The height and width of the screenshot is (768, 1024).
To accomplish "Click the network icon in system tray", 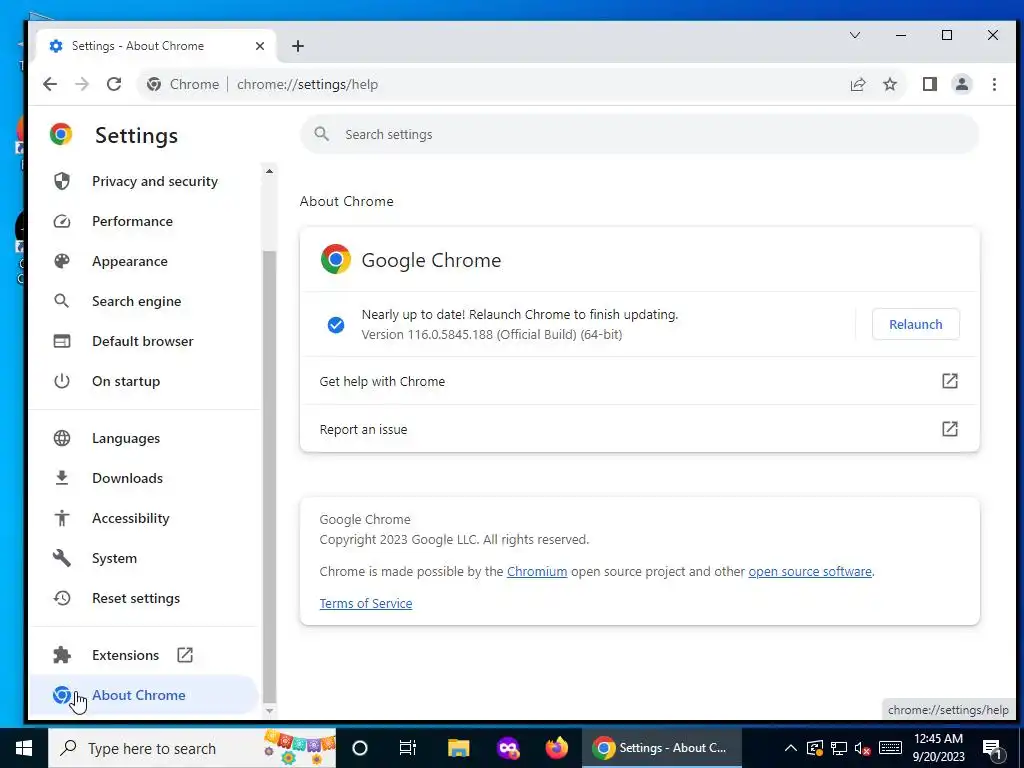I will coord(839,748).
